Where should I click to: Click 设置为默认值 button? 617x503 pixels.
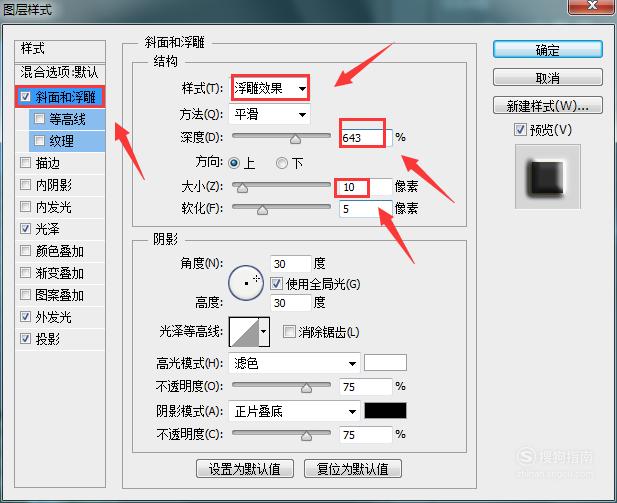[245, 469]
